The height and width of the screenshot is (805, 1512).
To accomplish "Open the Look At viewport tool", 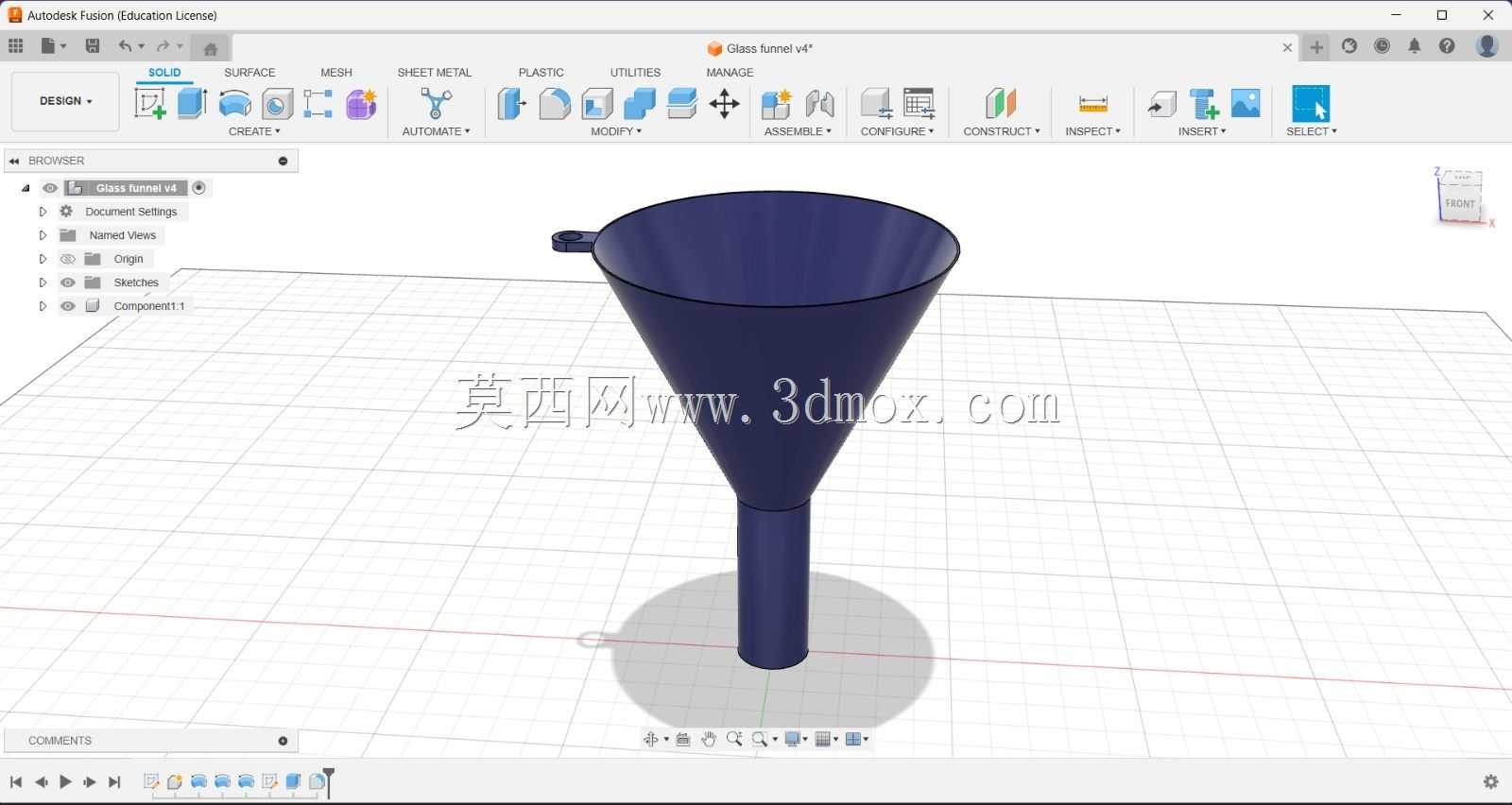I will coord(683,739).
